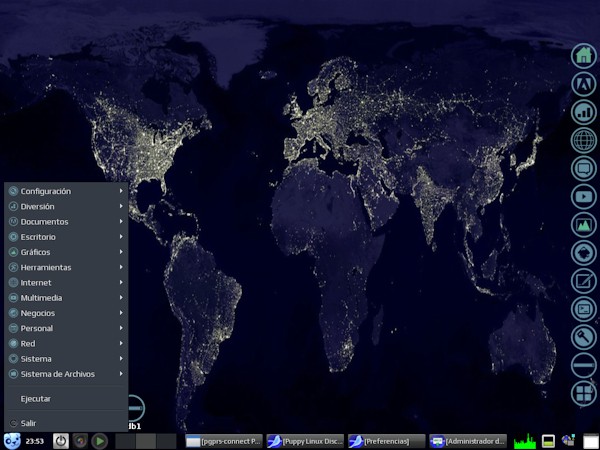
Task: Expand the Personal submenu arrow
Action: [x=121, y=328]
